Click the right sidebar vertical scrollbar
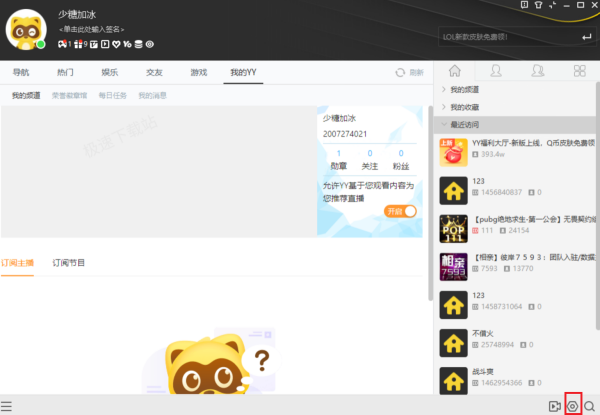The width and height of the screenshot is (600, 415). tap(598, 207)
